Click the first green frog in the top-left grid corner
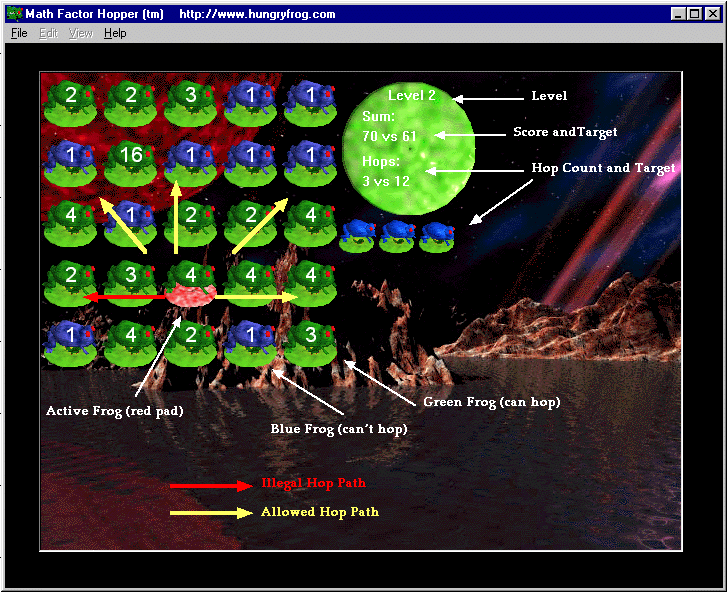The width and height of the screenshot is (727, 592). (70, 100)
